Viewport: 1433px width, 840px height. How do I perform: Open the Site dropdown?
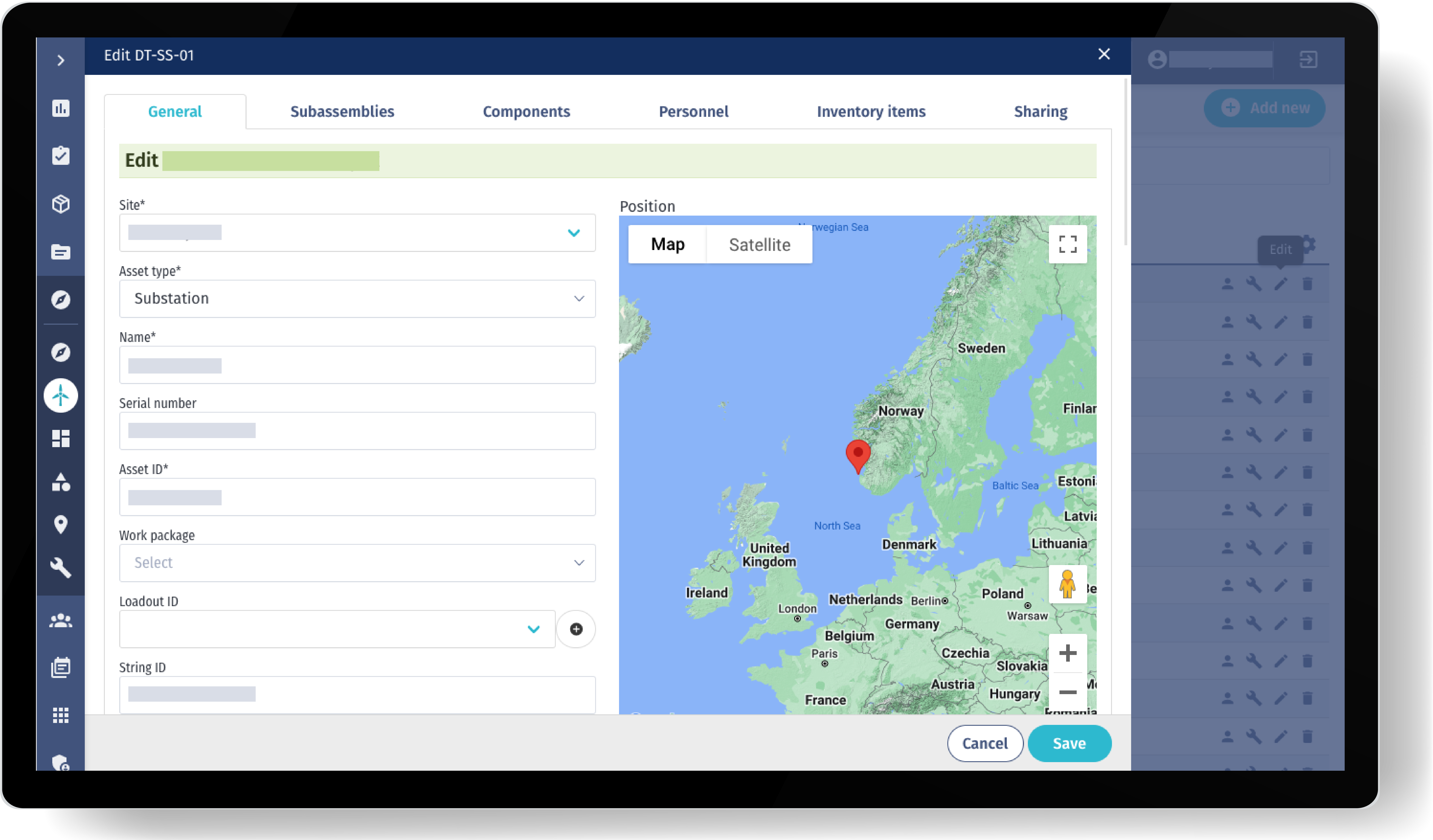(x=357, y=233)
